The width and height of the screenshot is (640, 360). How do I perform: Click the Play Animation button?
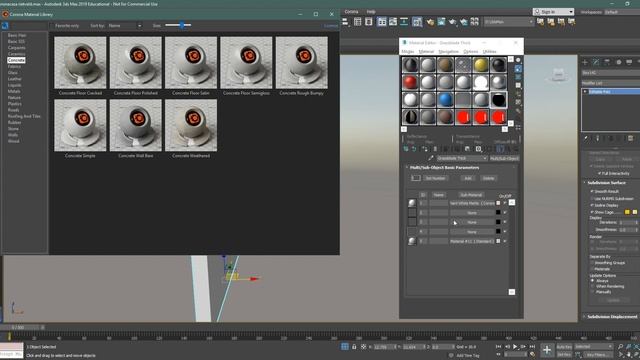515,347
